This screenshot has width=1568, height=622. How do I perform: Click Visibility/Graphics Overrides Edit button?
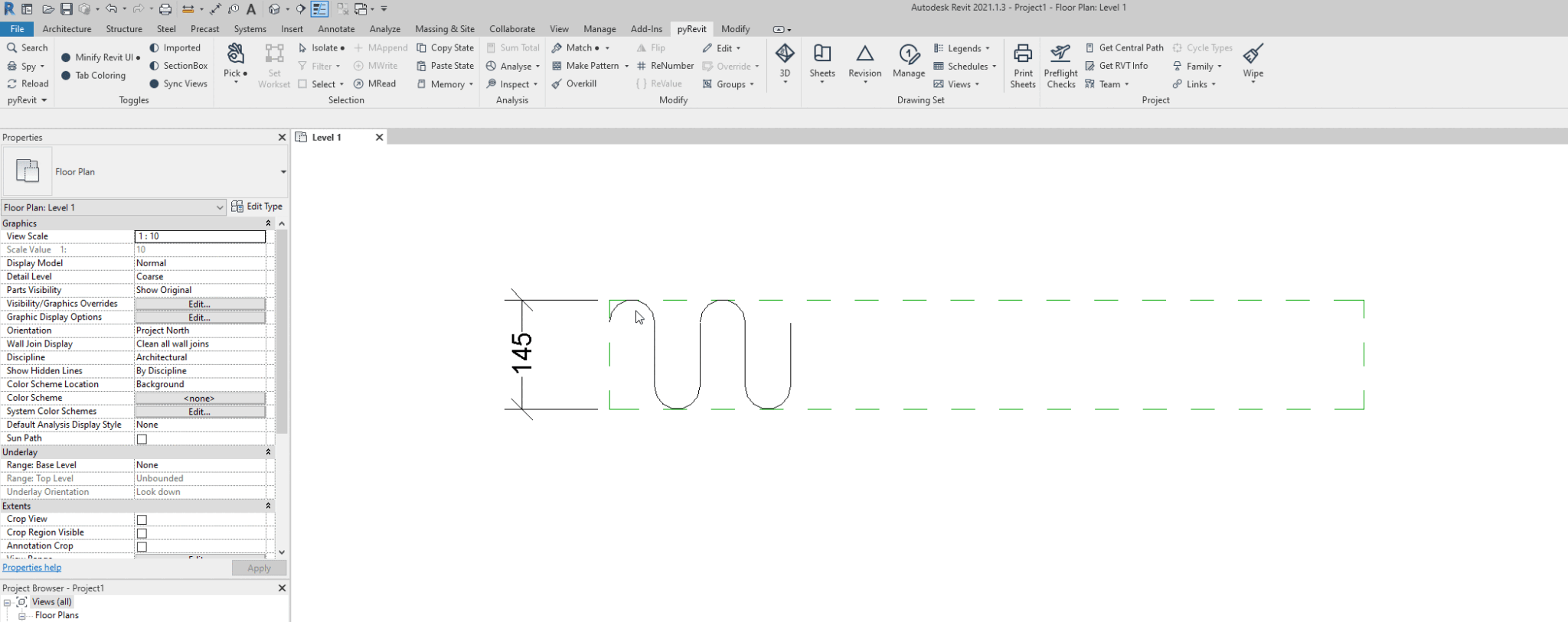(x=200, y=304)
